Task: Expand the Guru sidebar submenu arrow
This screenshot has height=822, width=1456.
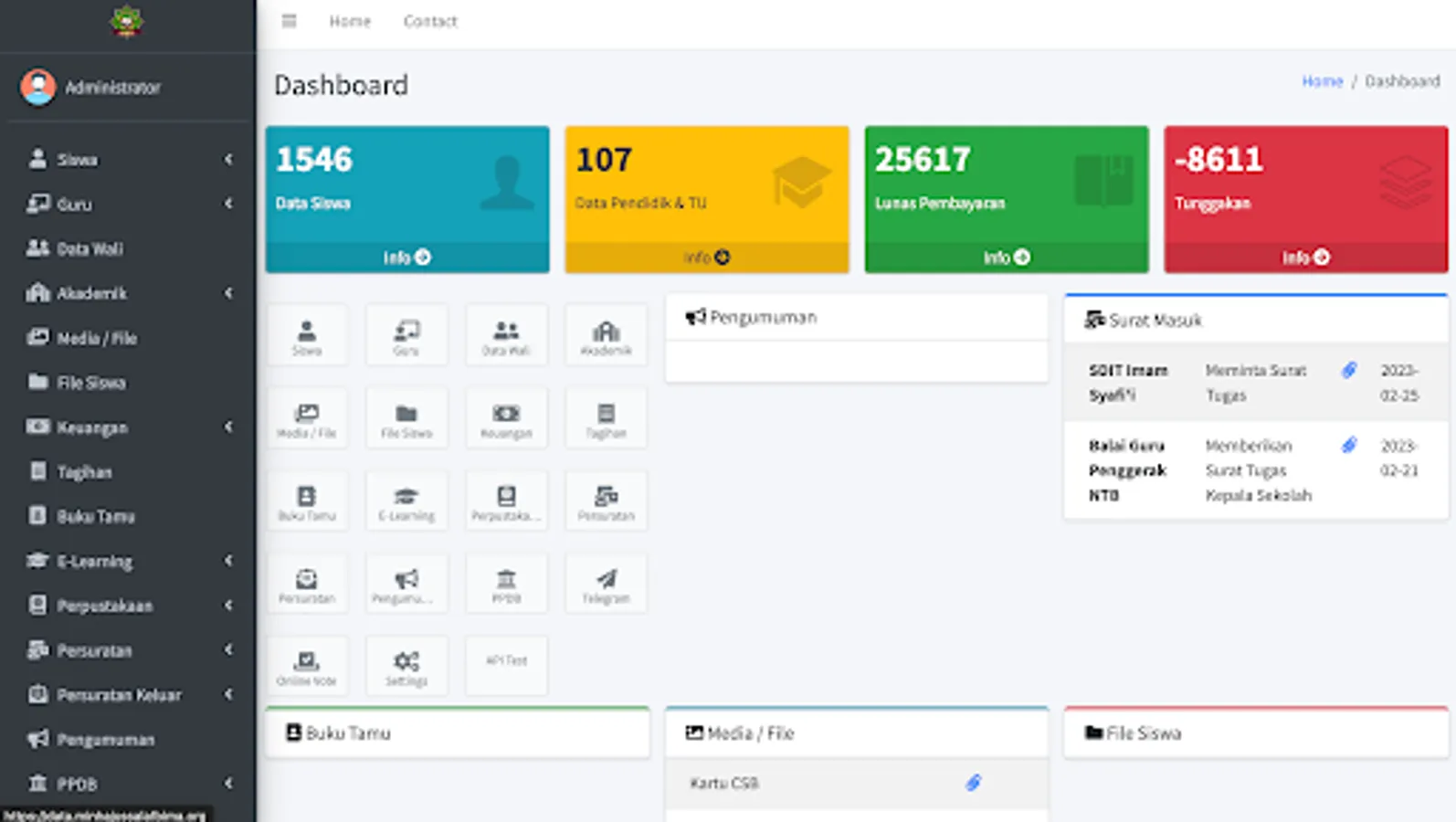Action: (228, 204)
